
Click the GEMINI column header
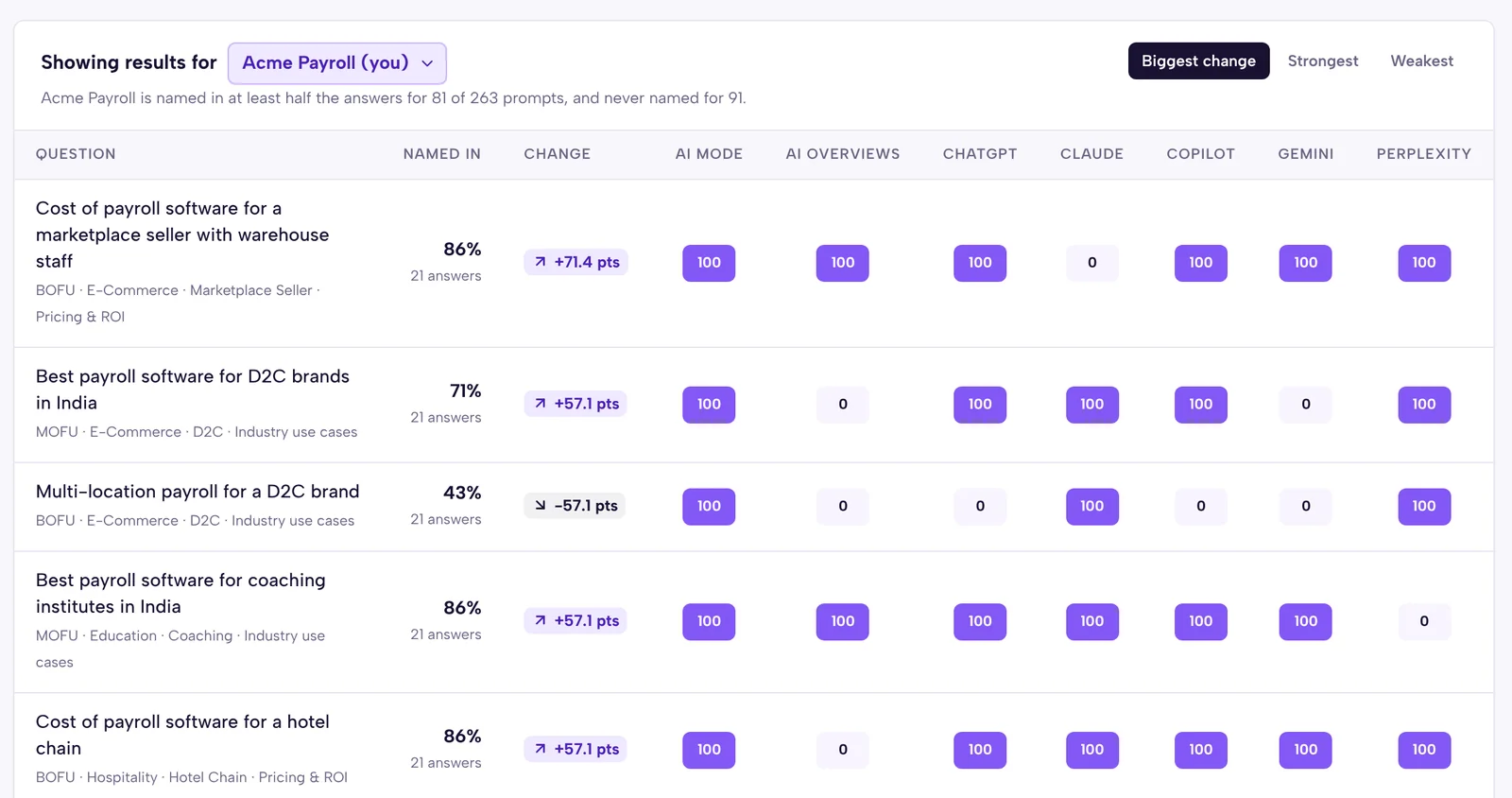[1305, 154]
